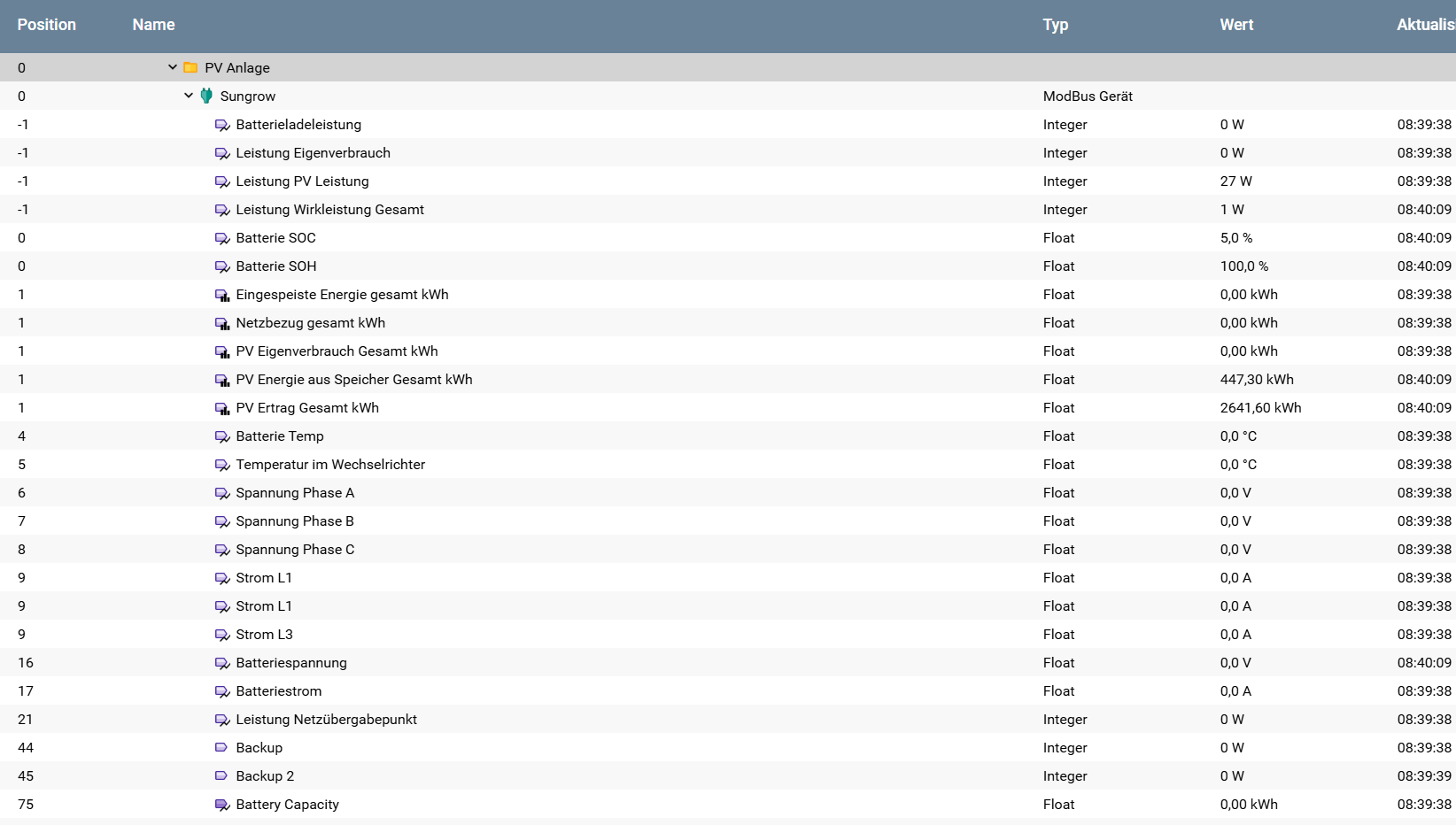This screenshot has height=825, width=1456.
Task: Select the Leistung Netzübergabepunkt row
Action: [326, 720]
